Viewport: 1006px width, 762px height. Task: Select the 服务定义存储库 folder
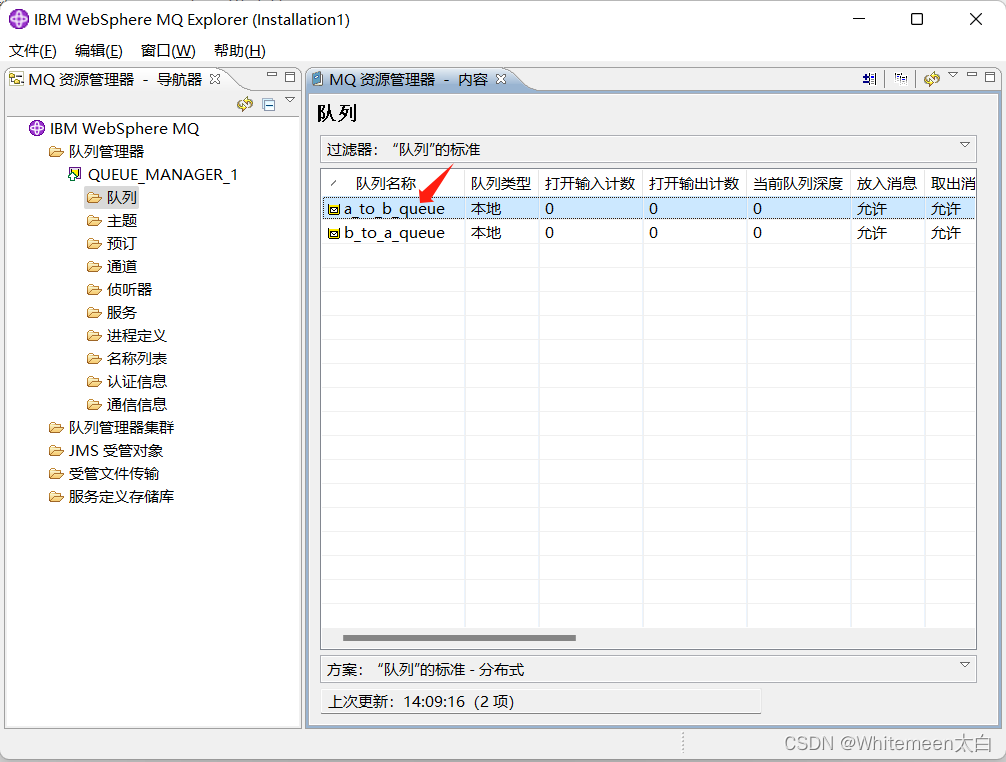tap(121, 497)
